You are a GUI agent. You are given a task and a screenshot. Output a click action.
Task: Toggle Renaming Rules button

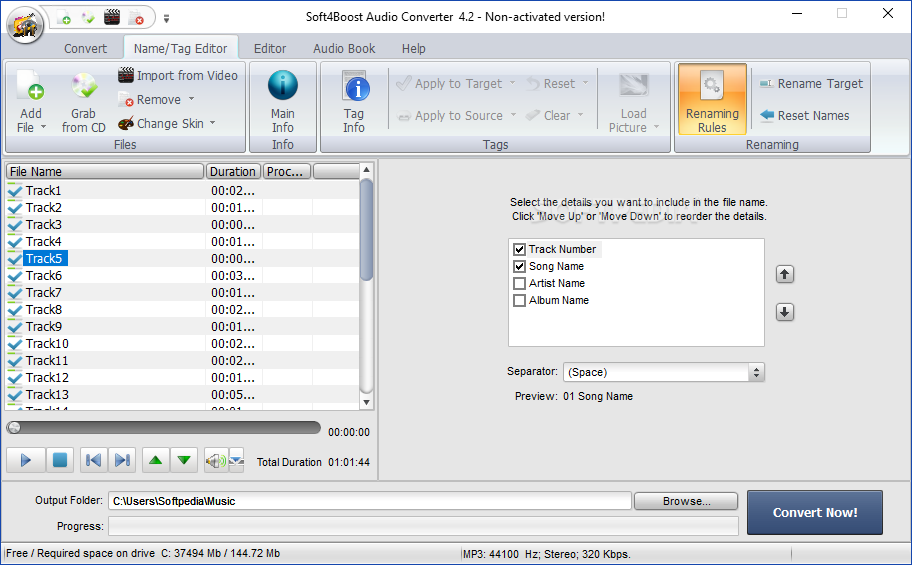click(x=712, y=100)
